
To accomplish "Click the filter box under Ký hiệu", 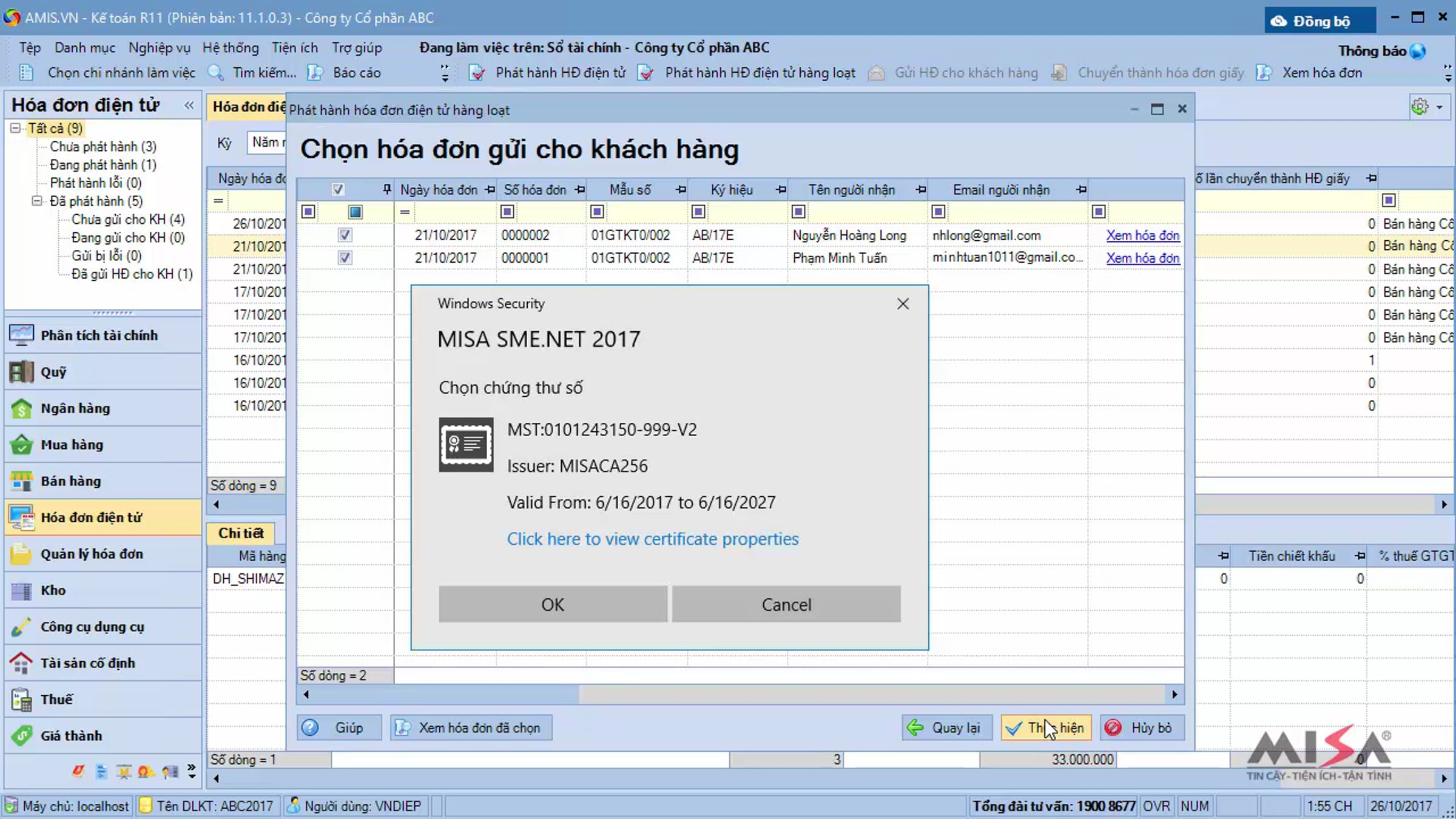I will pos(698,211).
